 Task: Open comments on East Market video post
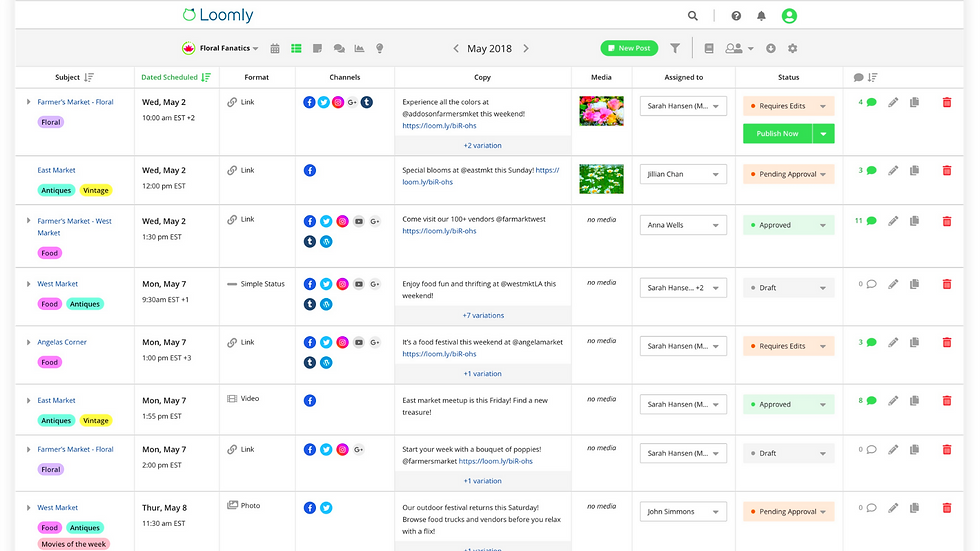868,400
